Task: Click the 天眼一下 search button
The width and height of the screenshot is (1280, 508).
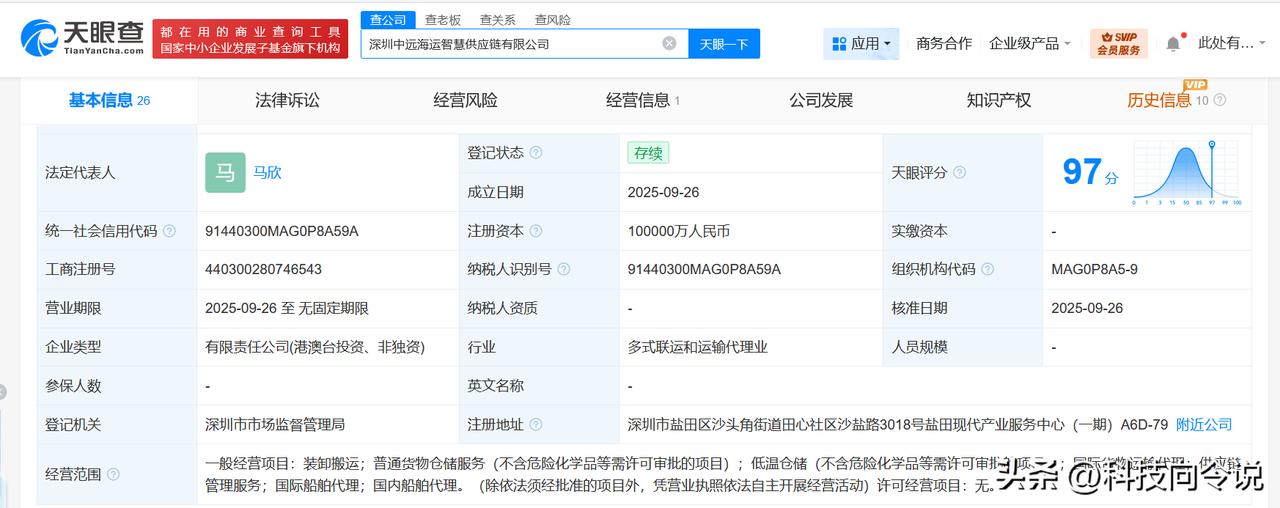Action: click(724, 43)
